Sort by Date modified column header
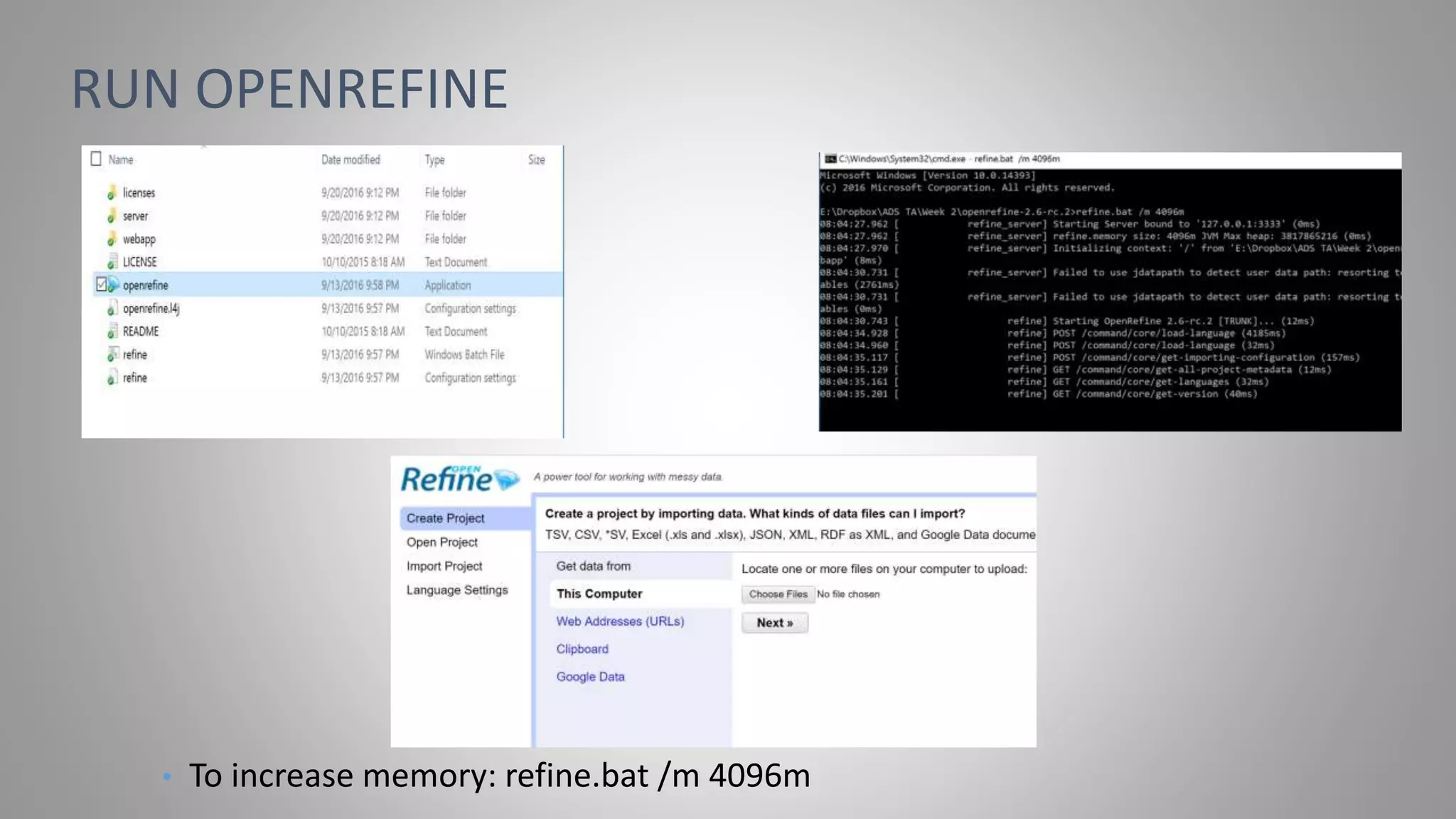Viewport: 1456px width, 819px height. pyautogui.click(x=350, y=160)
